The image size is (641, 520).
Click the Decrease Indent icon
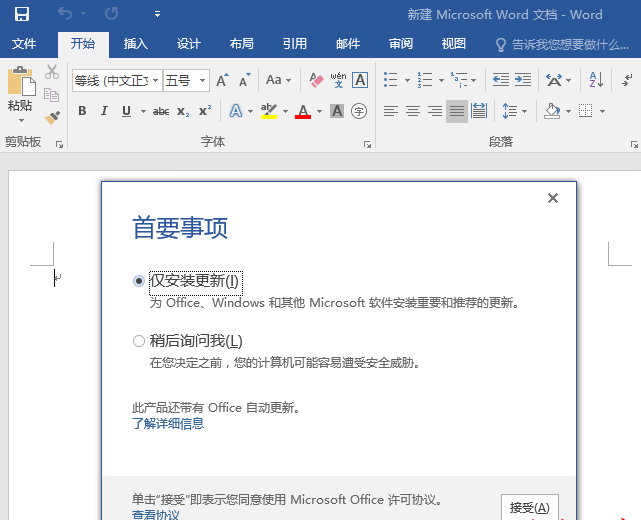(500, 80)
